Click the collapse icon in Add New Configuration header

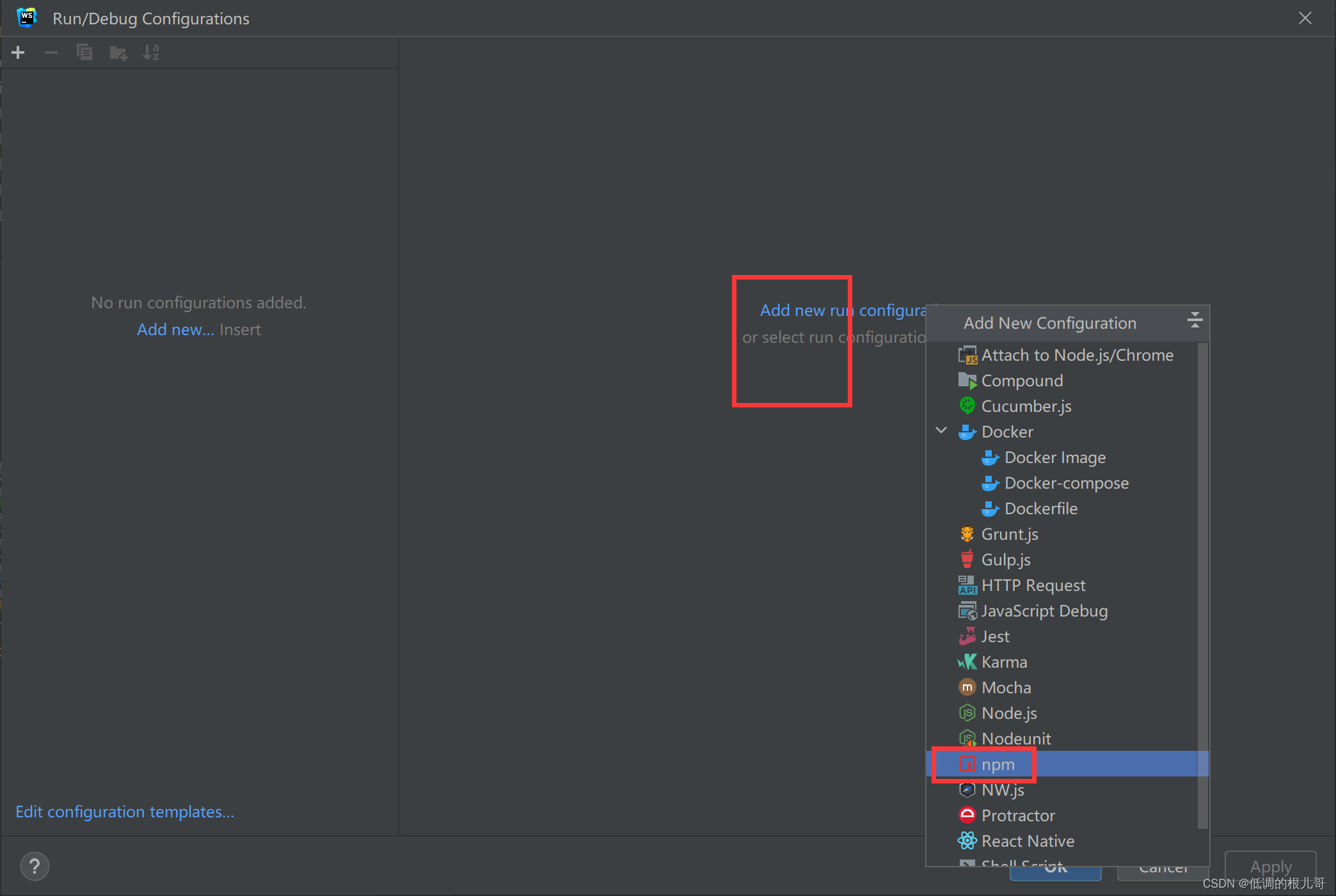pyautogui.click(x=1195, y=320)
